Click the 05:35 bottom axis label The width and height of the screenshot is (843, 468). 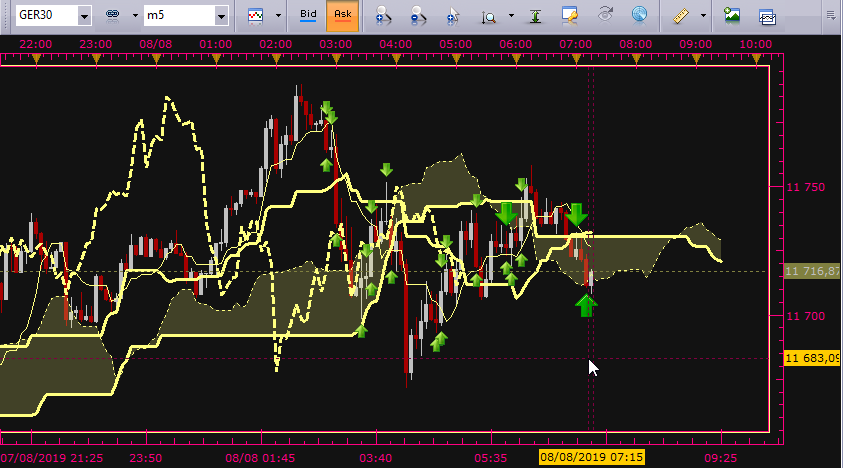tap(490, 458)
